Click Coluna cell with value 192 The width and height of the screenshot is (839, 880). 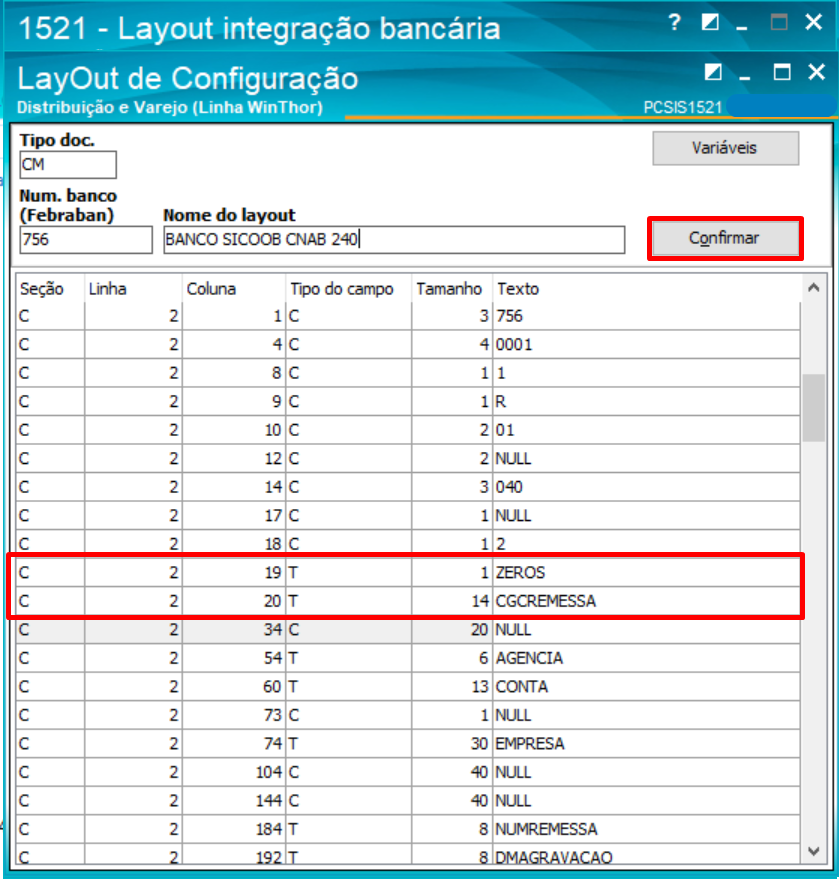tap(233, 857)
